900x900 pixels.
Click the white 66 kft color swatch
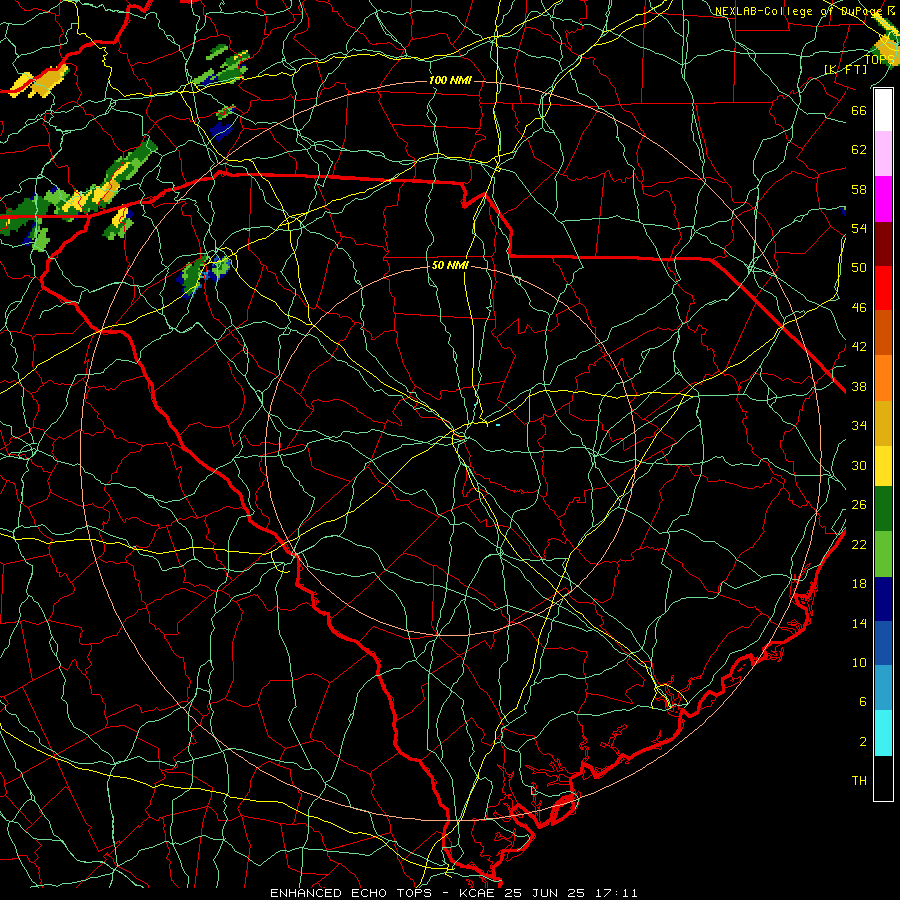[x=883, y=110]
